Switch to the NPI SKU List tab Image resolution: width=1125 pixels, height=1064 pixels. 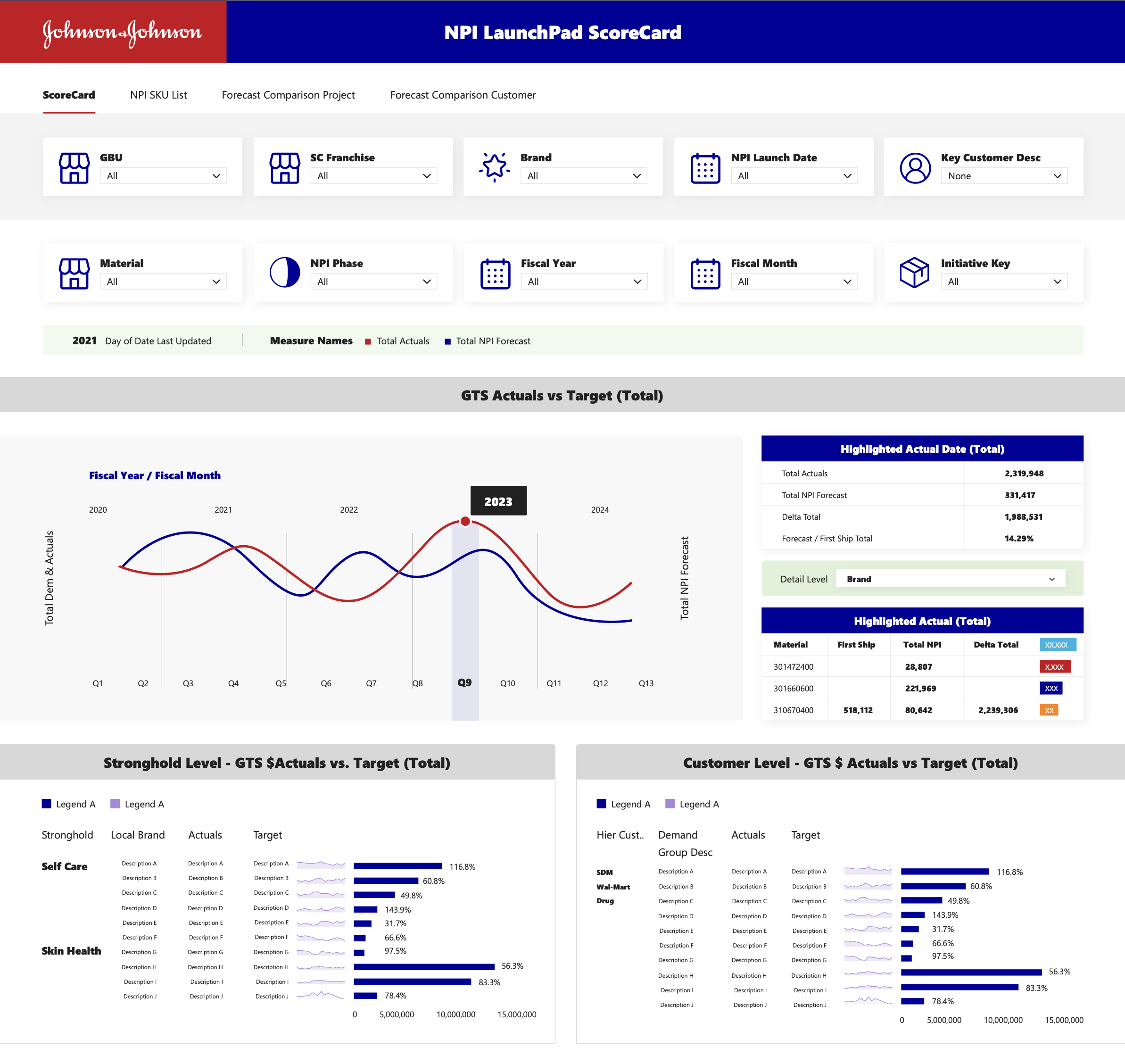(x=158, y=95)
